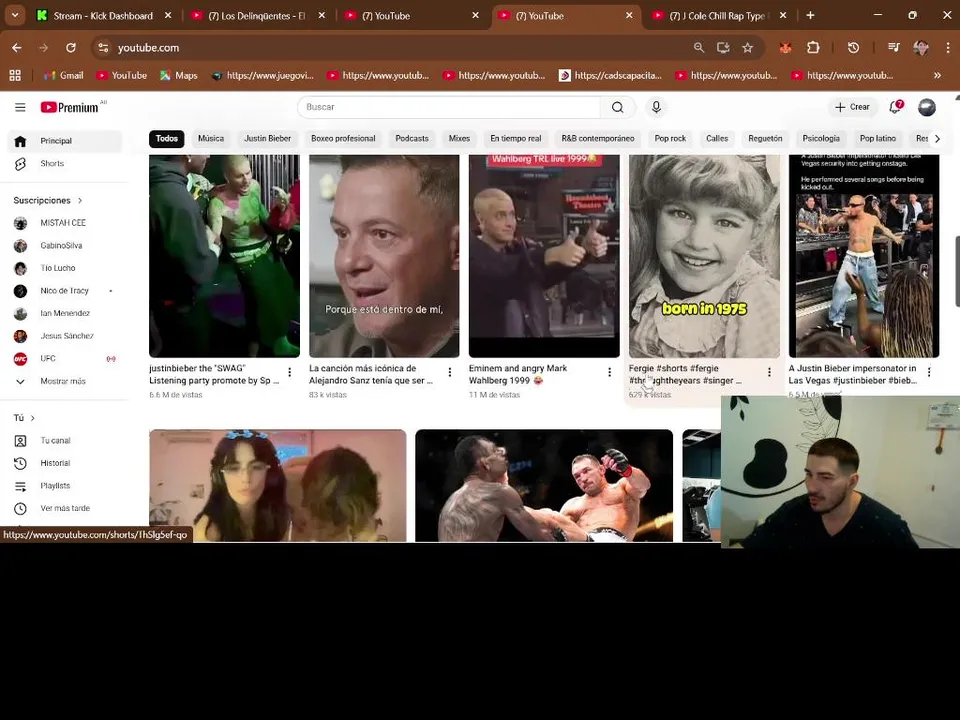Switch to Stream - Kick Dashboard tab
This screenshot has width=960, height=720.
coord(103,16)
